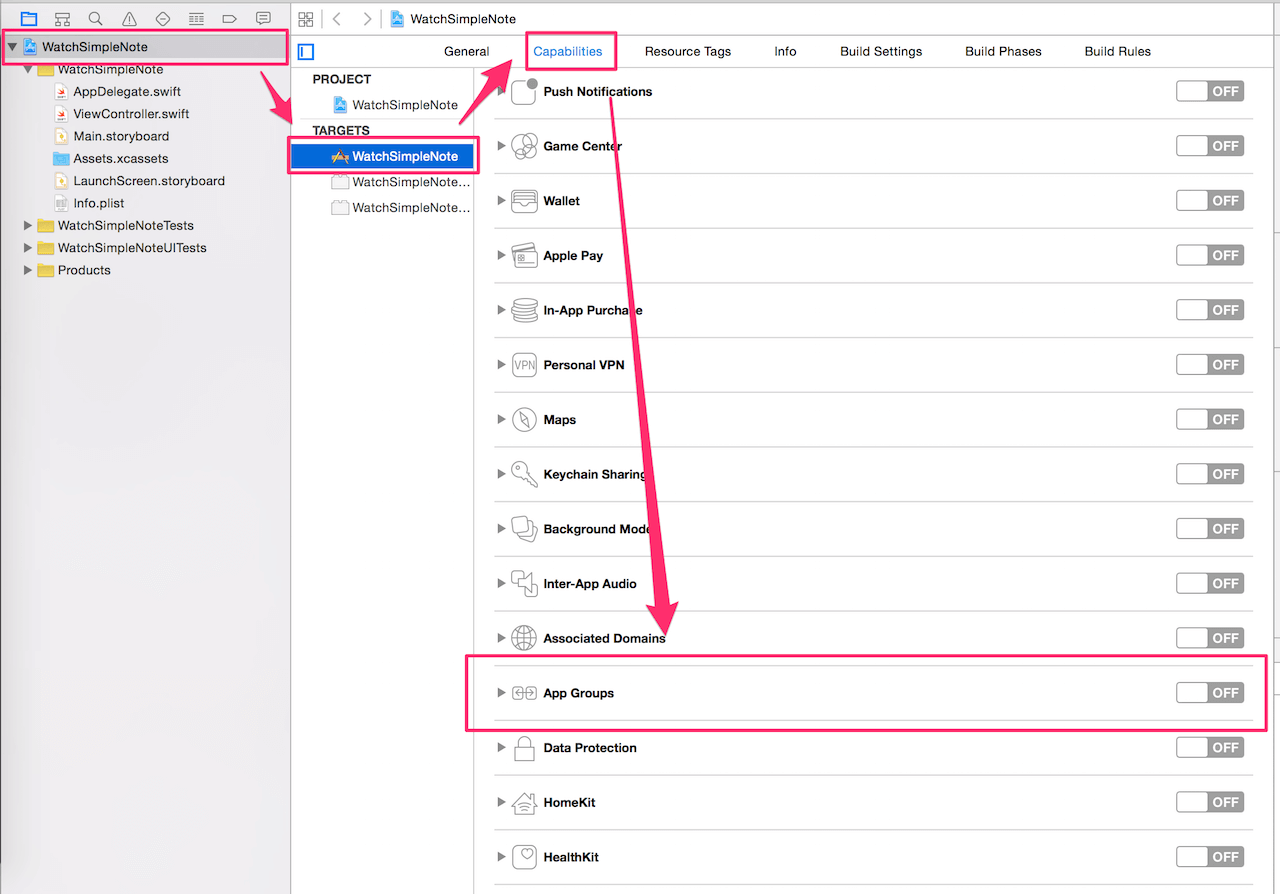Expand the Game Center disclosure triangle
The image size is (1280, 894).
tap(502, 146)
